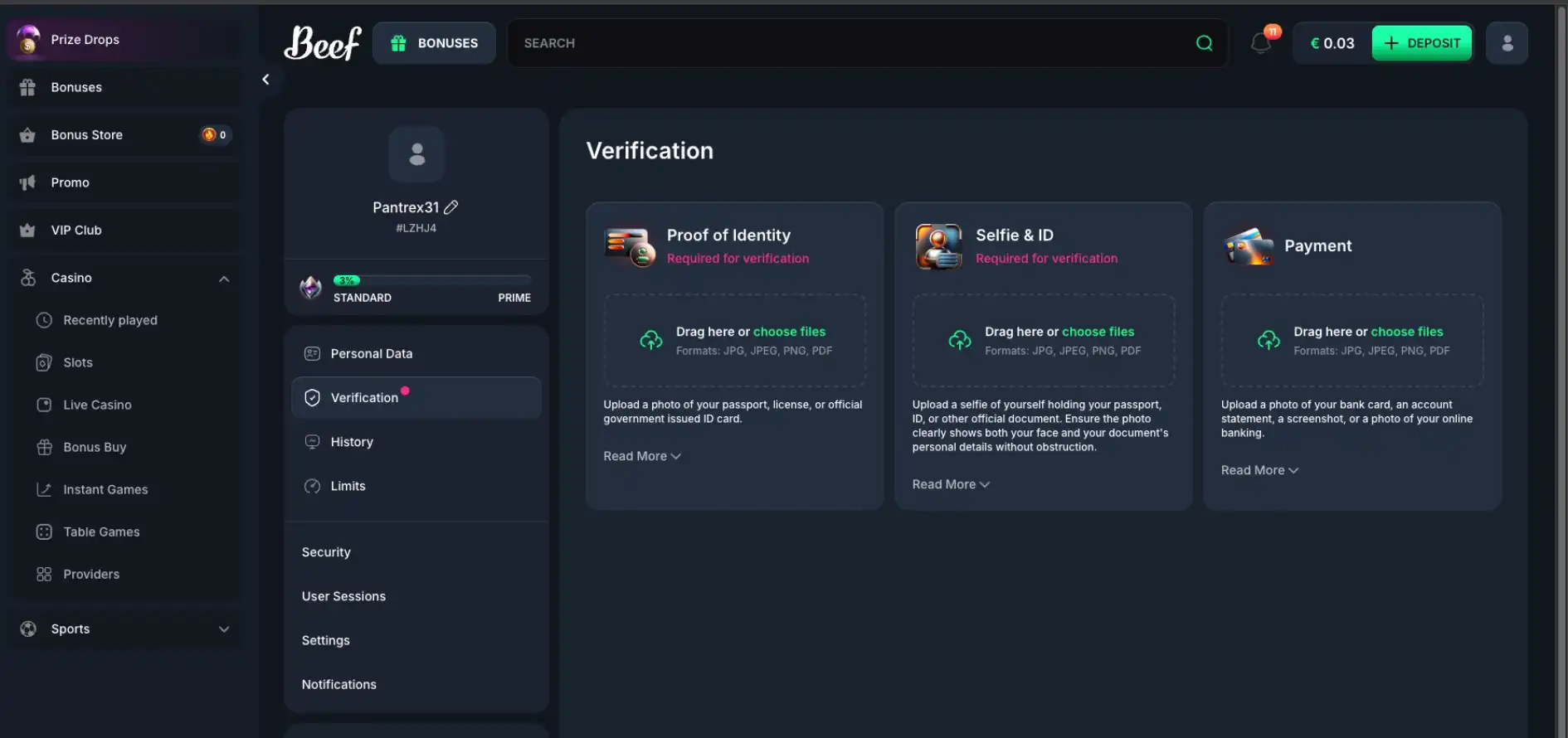
Task: Collapse the Casino section chevron
Action: pyautogui.click(x=224, y=279)
